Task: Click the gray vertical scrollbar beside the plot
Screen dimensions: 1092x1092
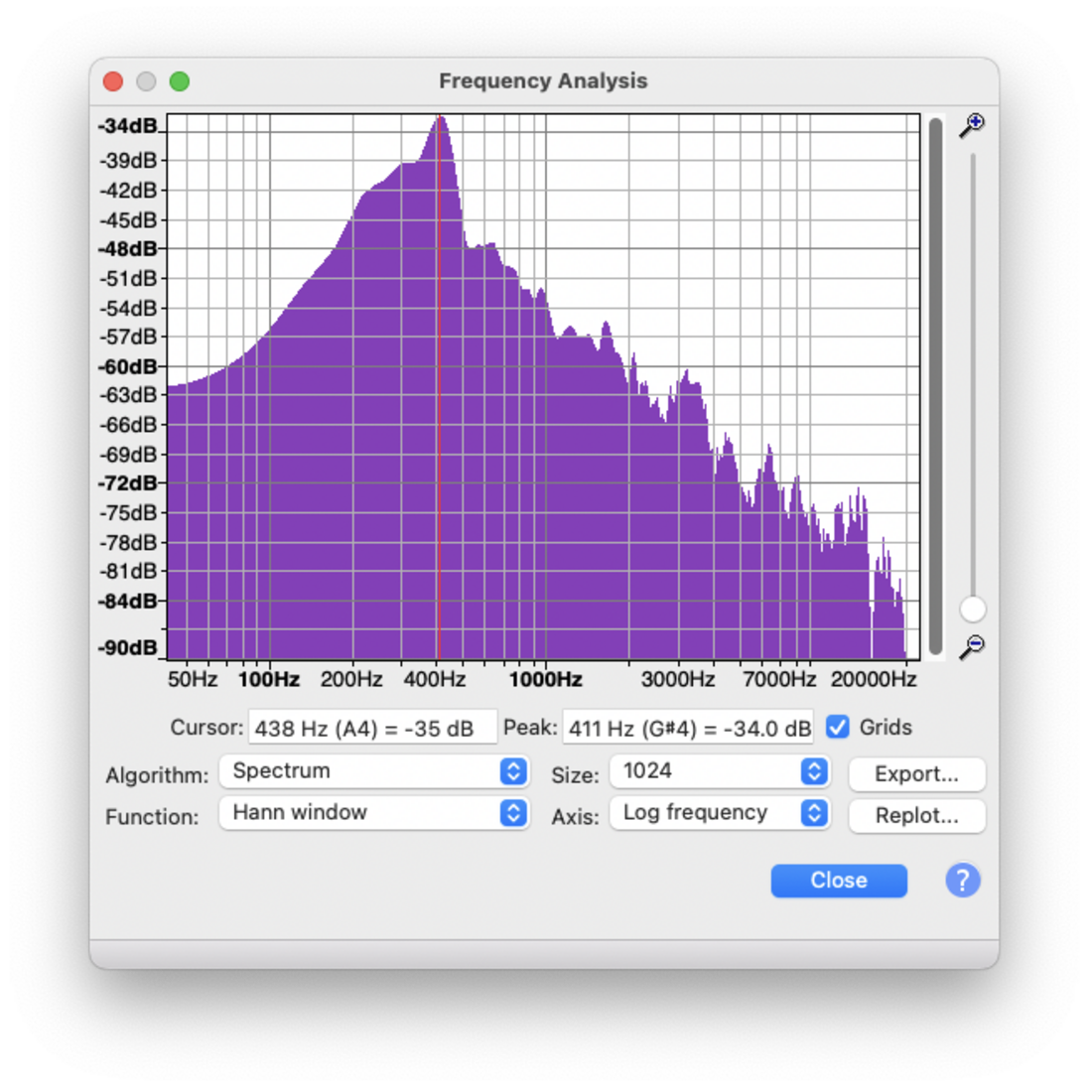Action: point(936,387)
